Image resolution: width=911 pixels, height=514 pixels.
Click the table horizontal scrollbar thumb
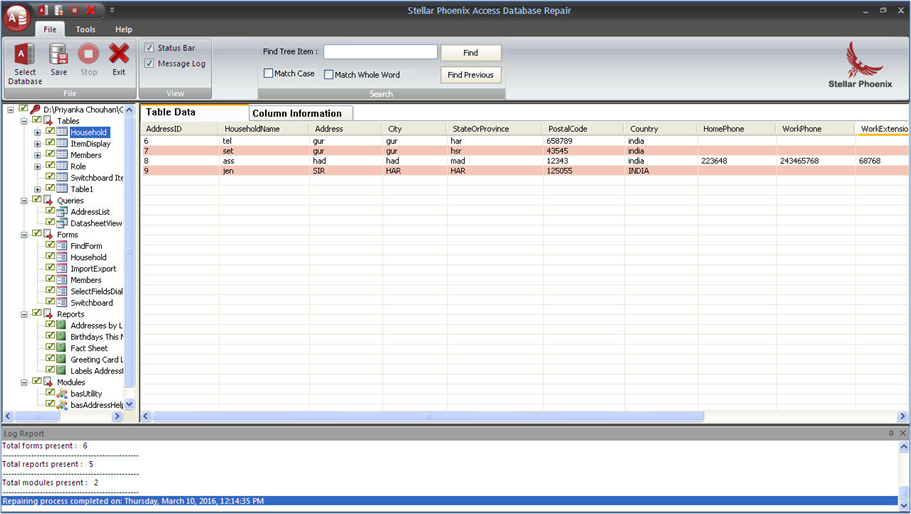pyautogui.click(x=428, y=416)
